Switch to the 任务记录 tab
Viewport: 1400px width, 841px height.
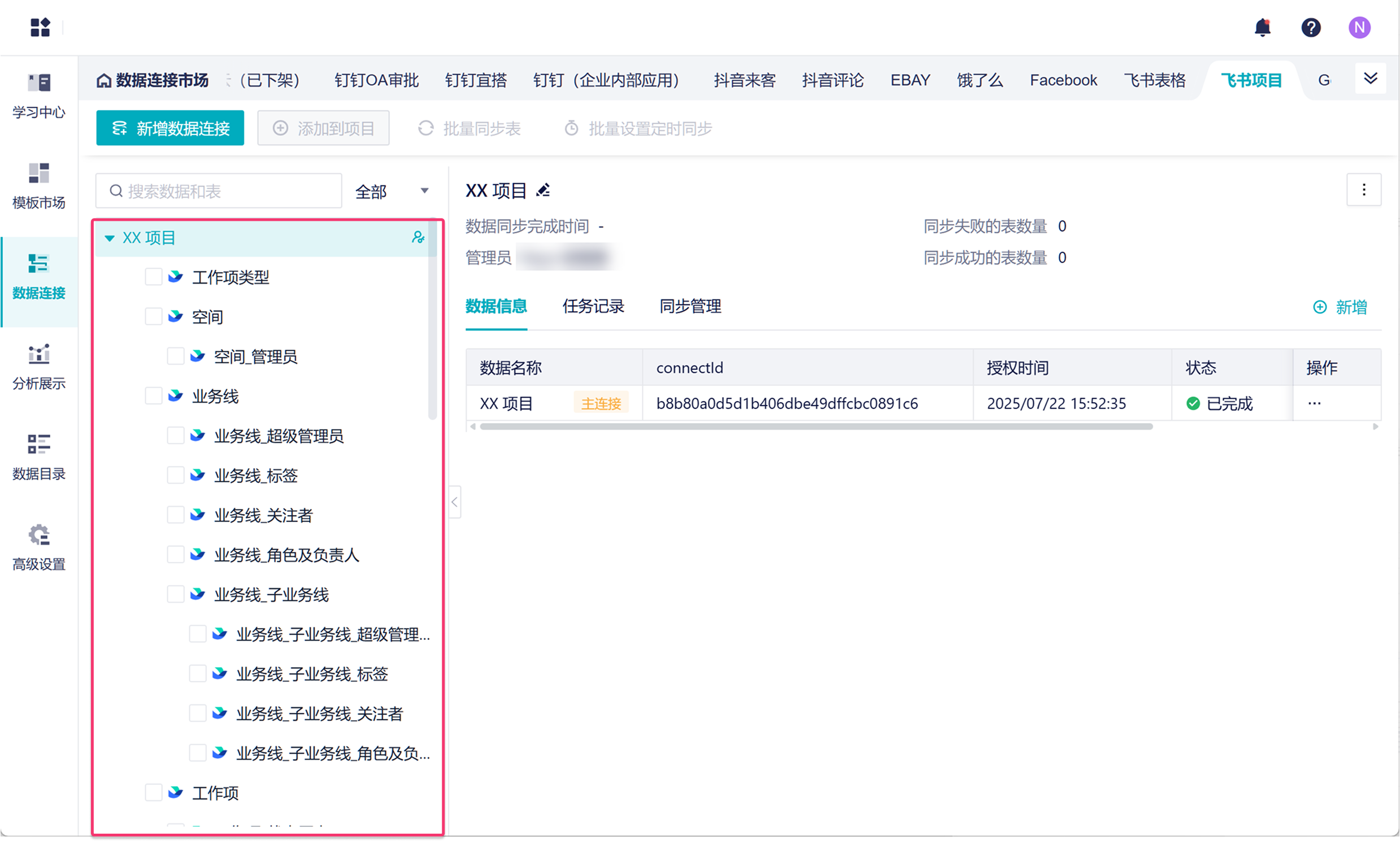pyautogui.click(x=593, y=307)
